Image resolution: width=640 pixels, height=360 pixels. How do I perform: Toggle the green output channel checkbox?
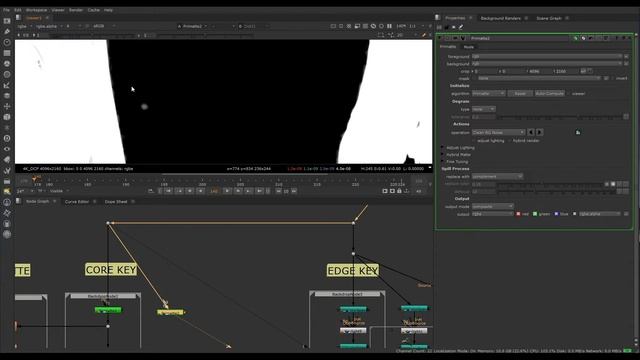(x=535, y=214)
